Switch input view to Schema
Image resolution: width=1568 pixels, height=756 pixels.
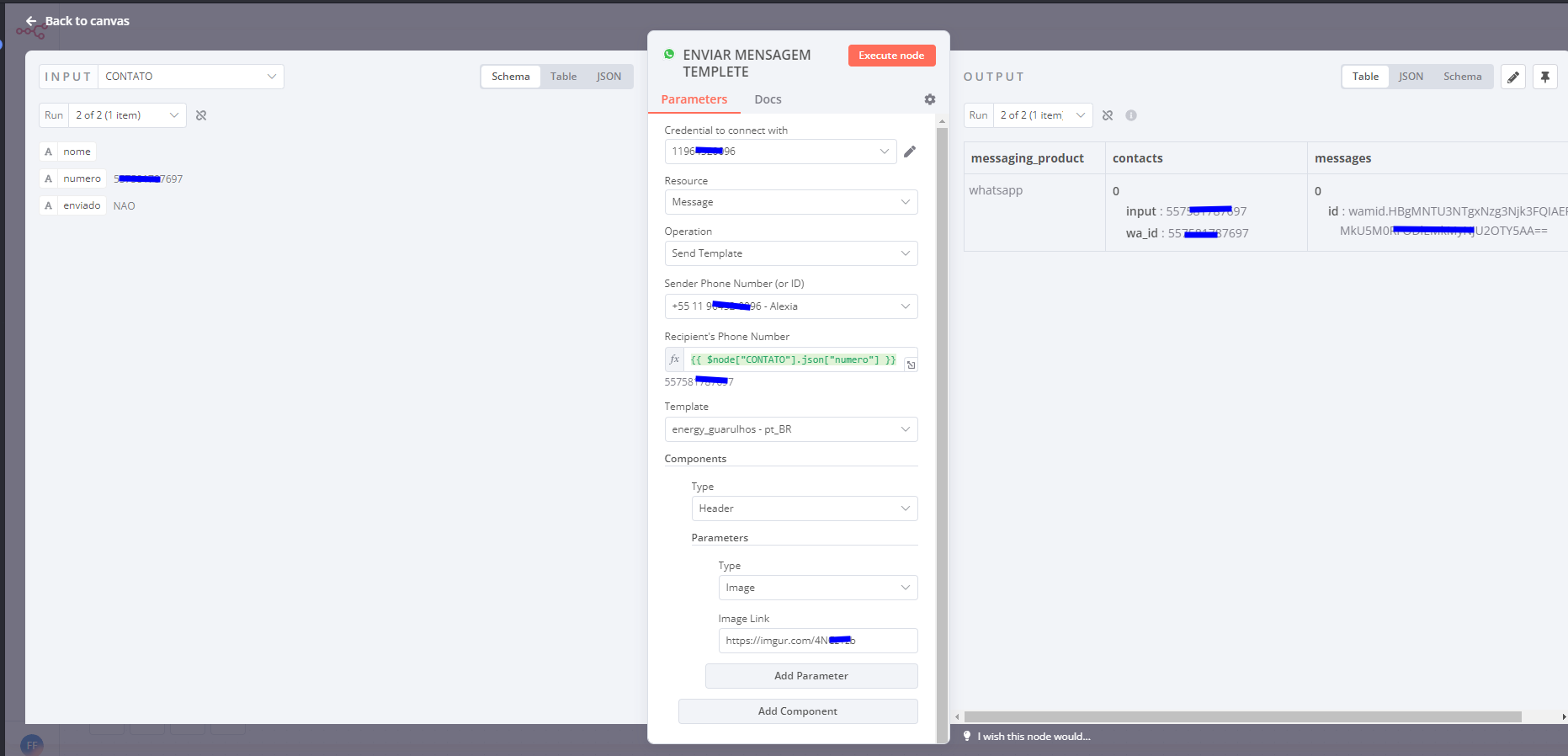pyautogui.click(x=511, y=77)
